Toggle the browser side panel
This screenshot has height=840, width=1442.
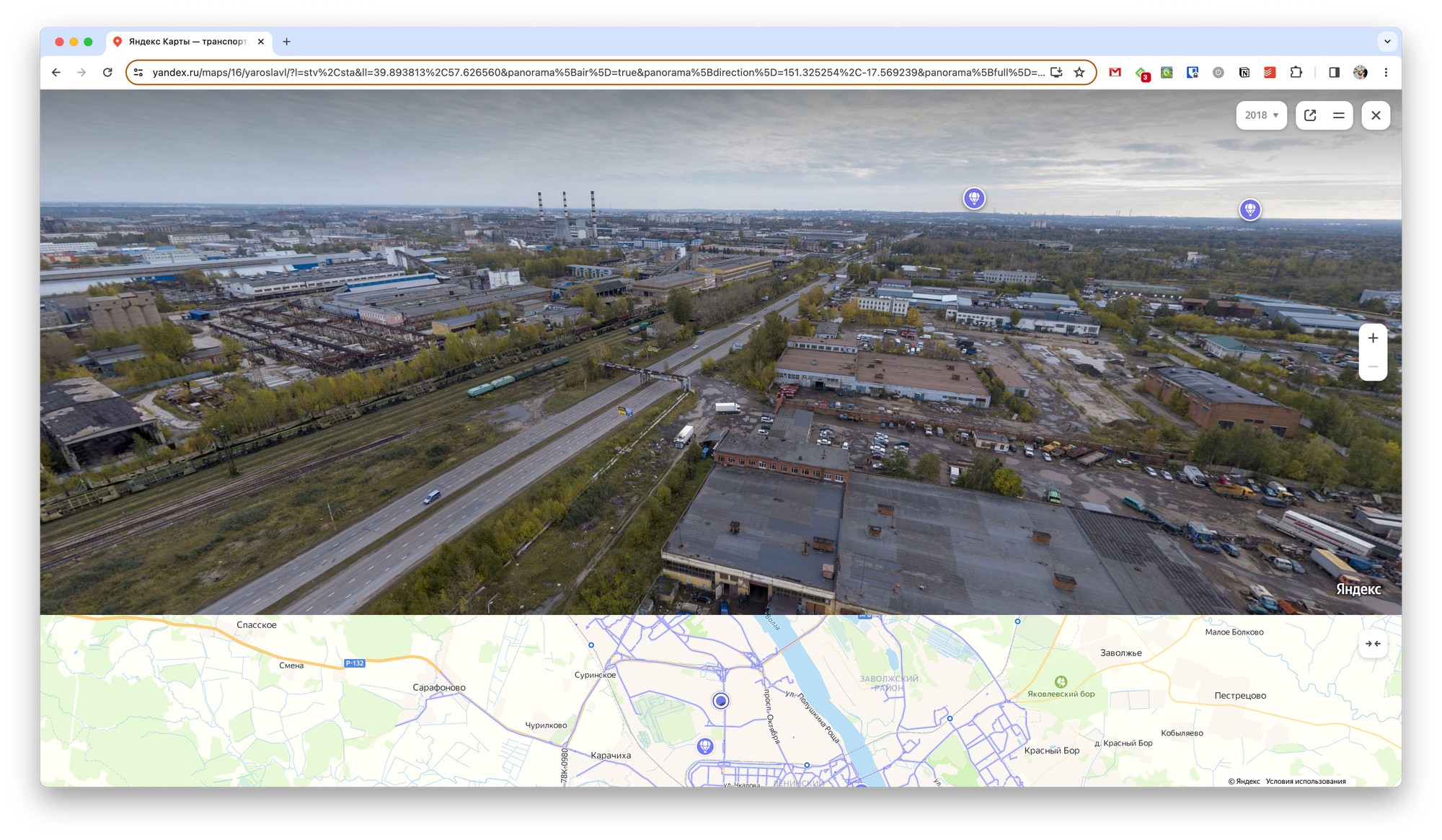[x=1334, y=72]
